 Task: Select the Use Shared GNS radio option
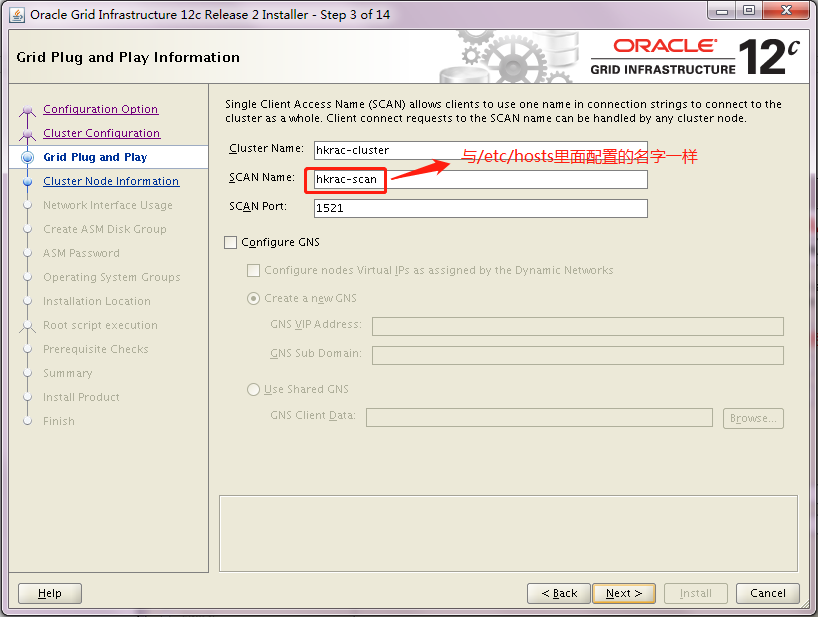click(x=254, y=389)
